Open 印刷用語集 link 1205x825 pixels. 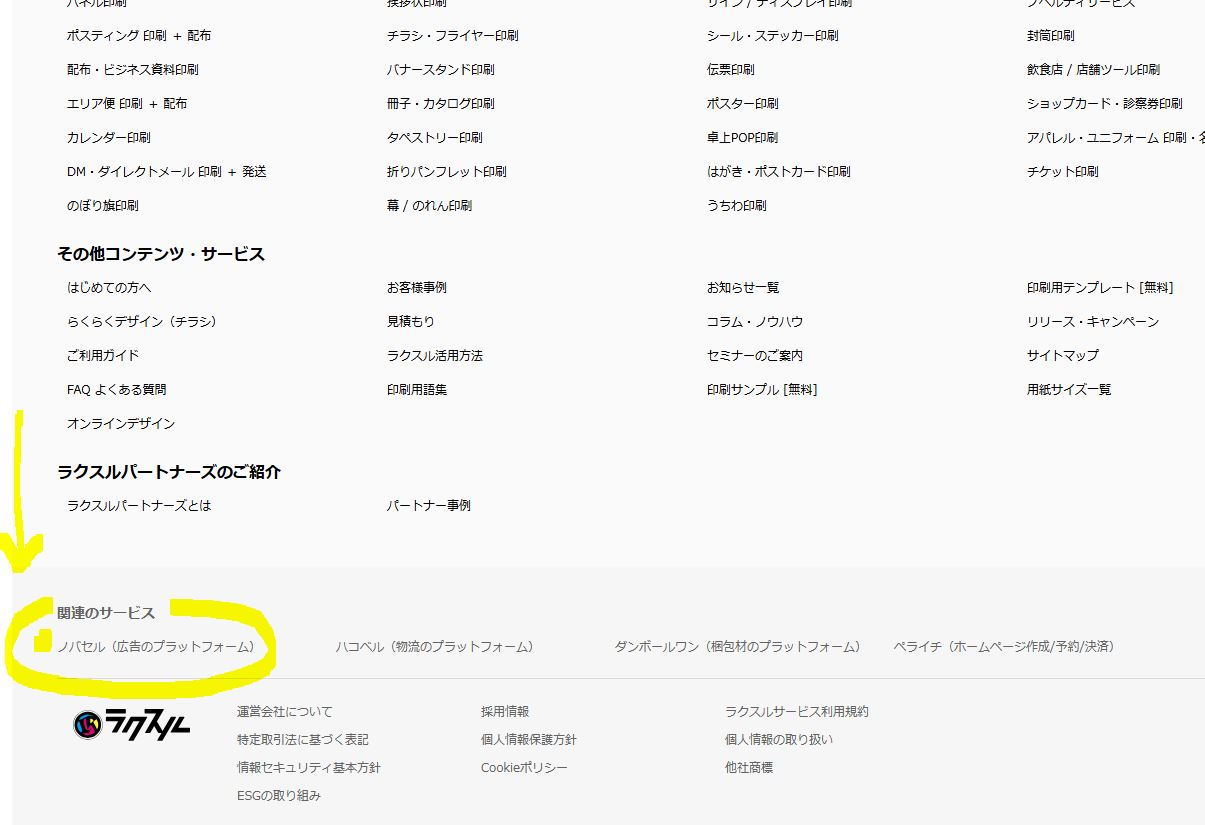(x=417, y=390)
